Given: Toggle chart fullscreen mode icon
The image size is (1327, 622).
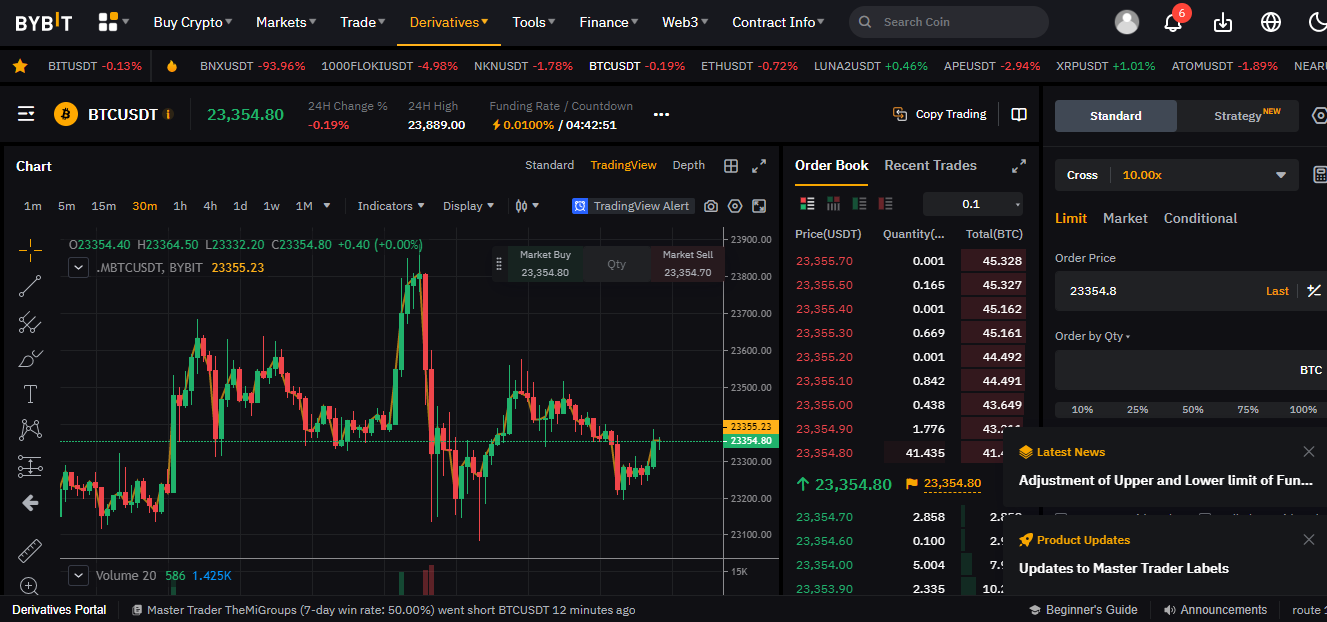Looking at the screenshot, I should click(x=759, y=206).
